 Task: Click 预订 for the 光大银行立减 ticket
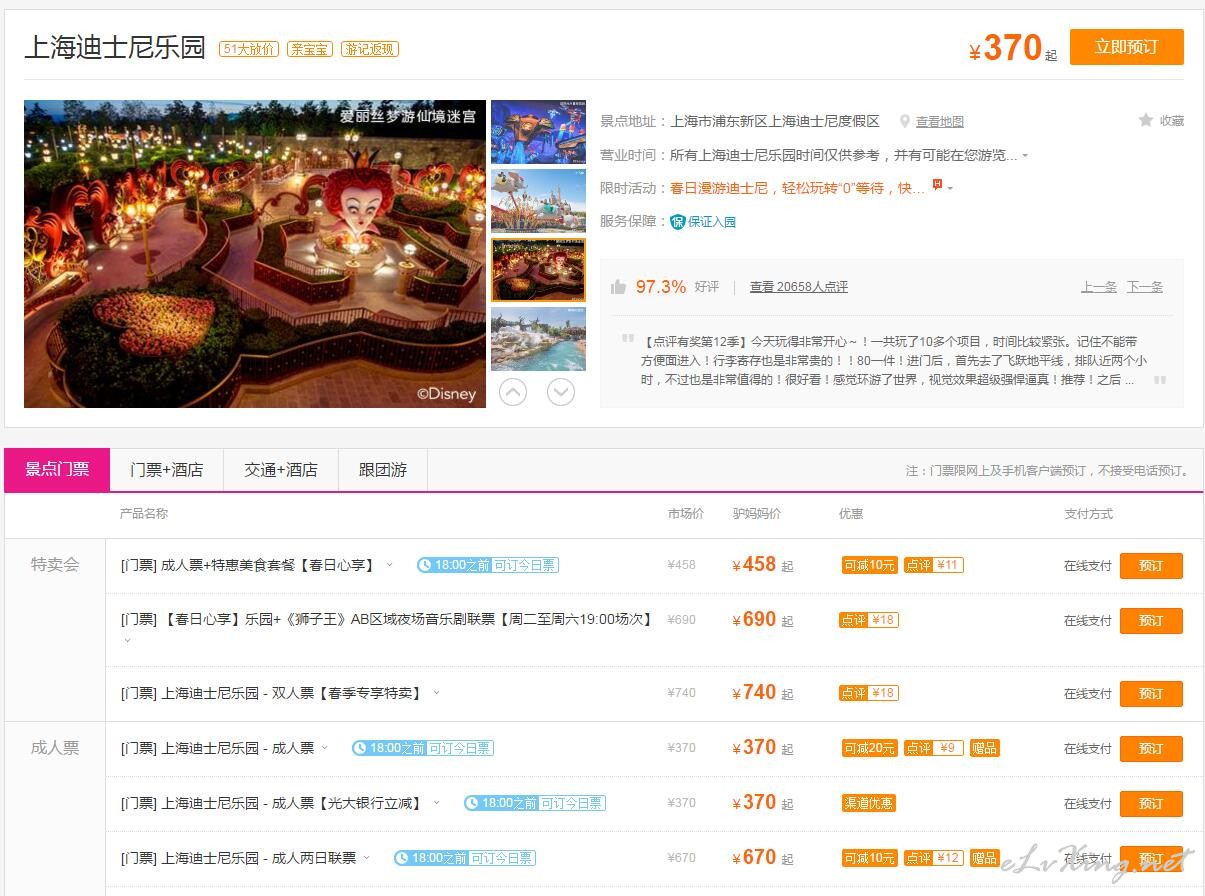[x=1151, y=804]
